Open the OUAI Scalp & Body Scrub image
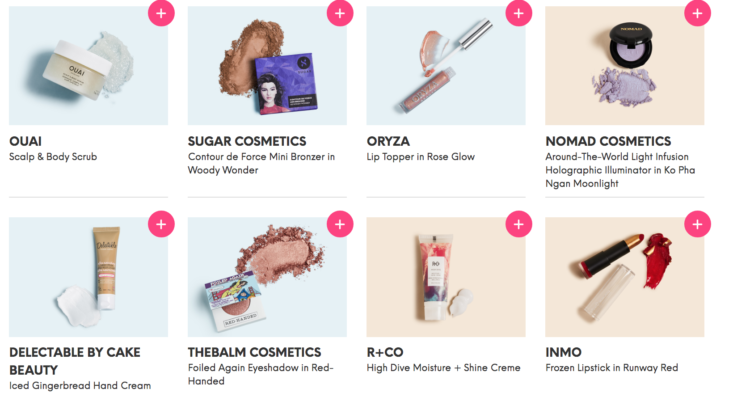 pos(88,65)
